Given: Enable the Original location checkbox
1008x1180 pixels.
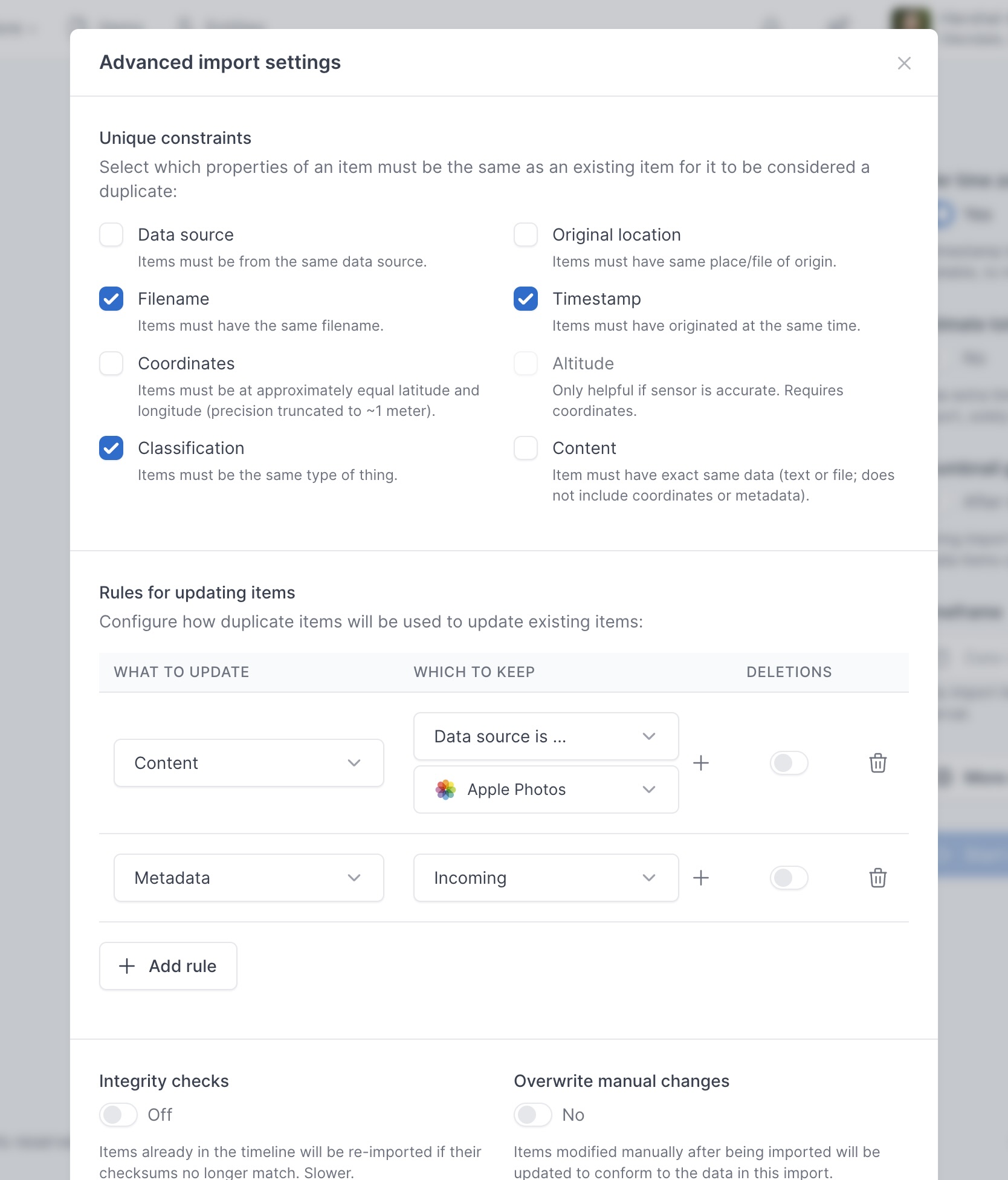Looking at the screenshot, I should pyautogui.click(x=526, y=235).
